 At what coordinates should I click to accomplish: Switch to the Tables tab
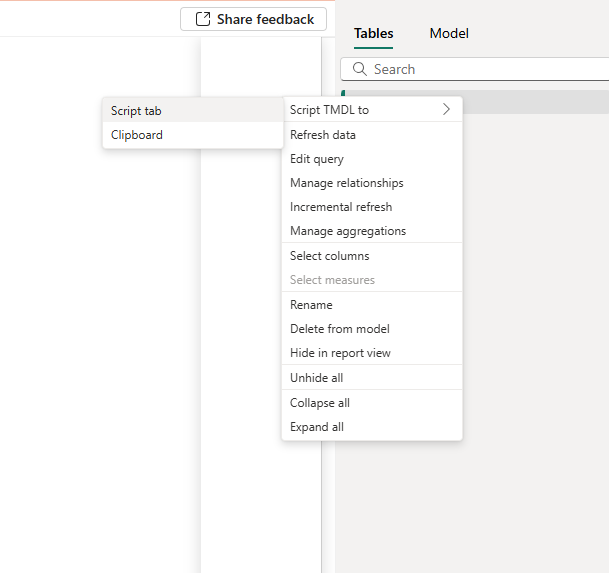(373, 33)
